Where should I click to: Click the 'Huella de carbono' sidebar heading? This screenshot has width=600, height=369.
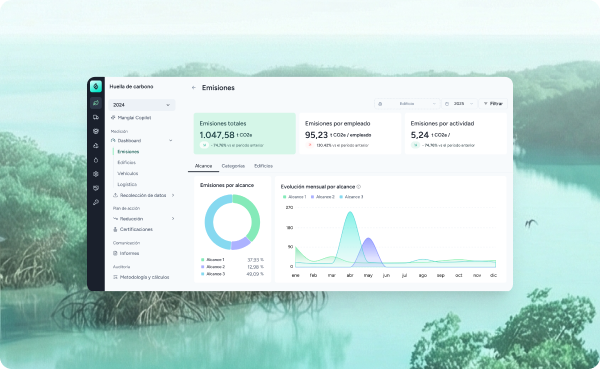tap(131, 87)
